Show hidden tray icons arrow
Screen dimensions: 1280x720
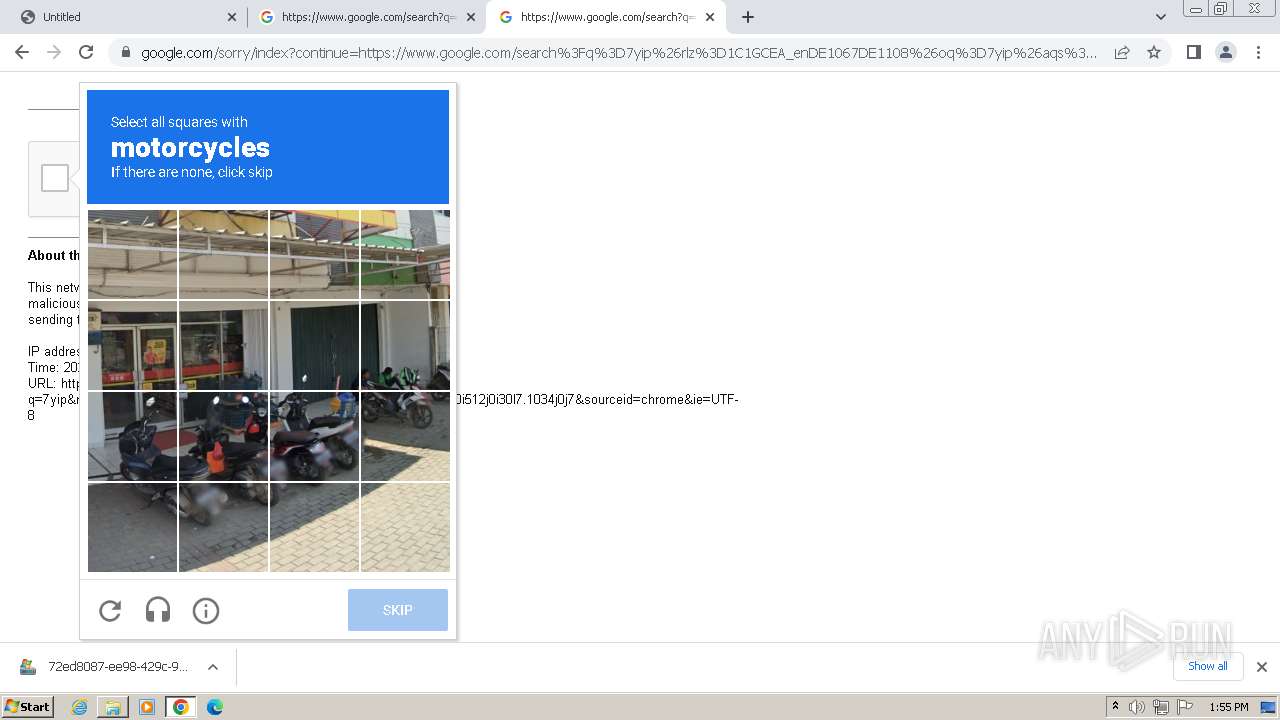pyautogui.click(x=1115, y=707)
